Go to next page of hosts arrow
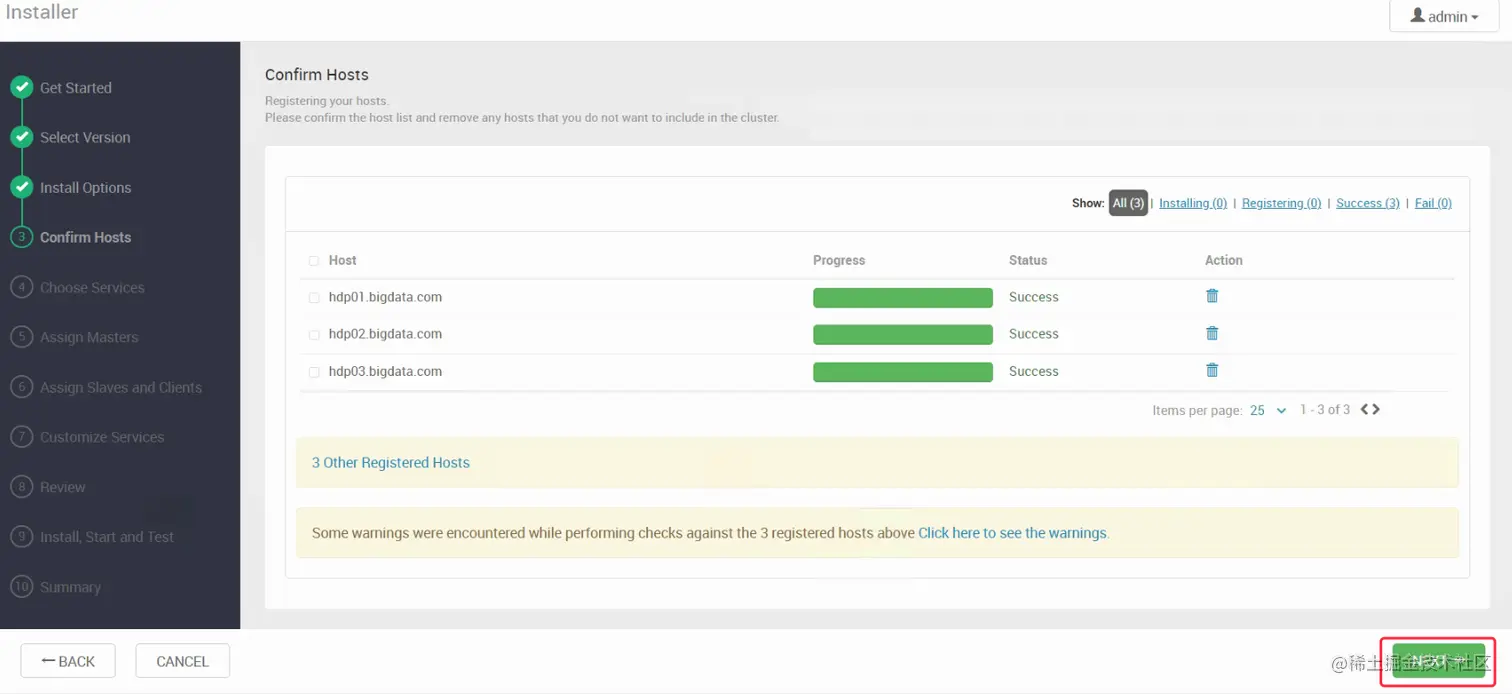This screenshot has width=1512, height=694. tap(1376, 410)
